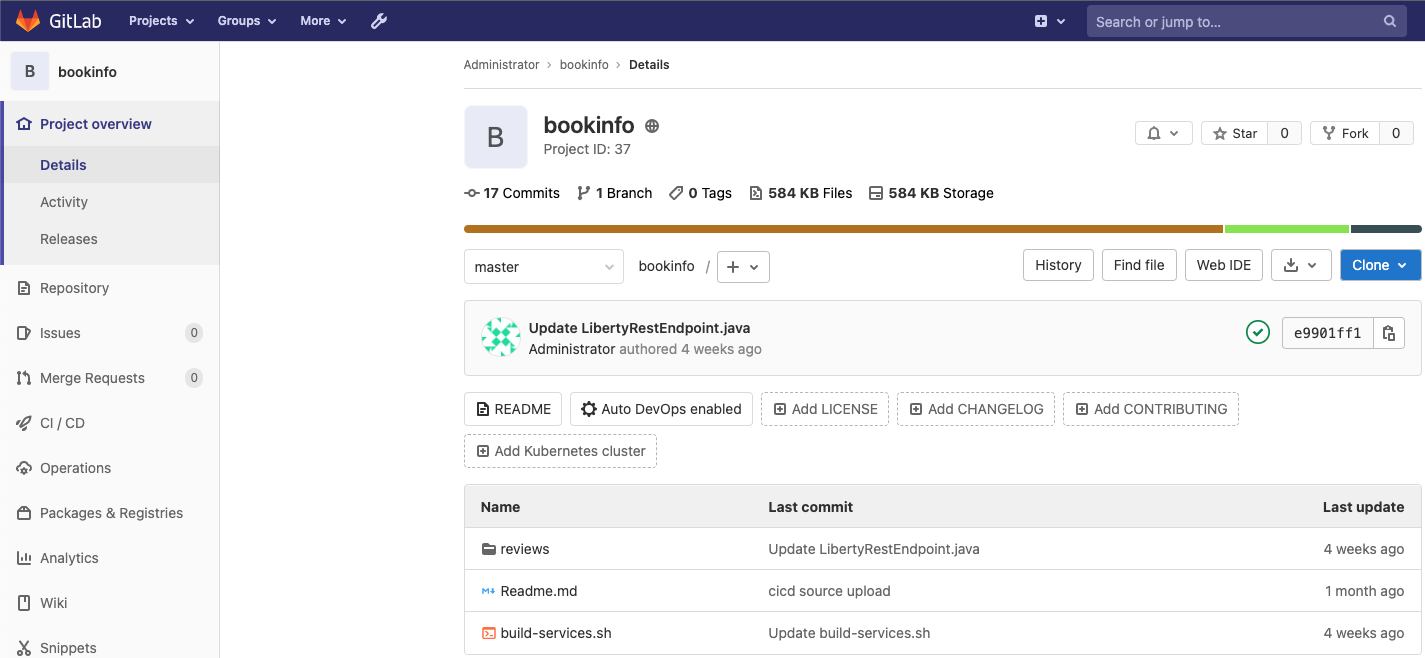Expand the download source code dropdown
The width and height of the screenshot is (1425, 658).
coord(1300,265)
